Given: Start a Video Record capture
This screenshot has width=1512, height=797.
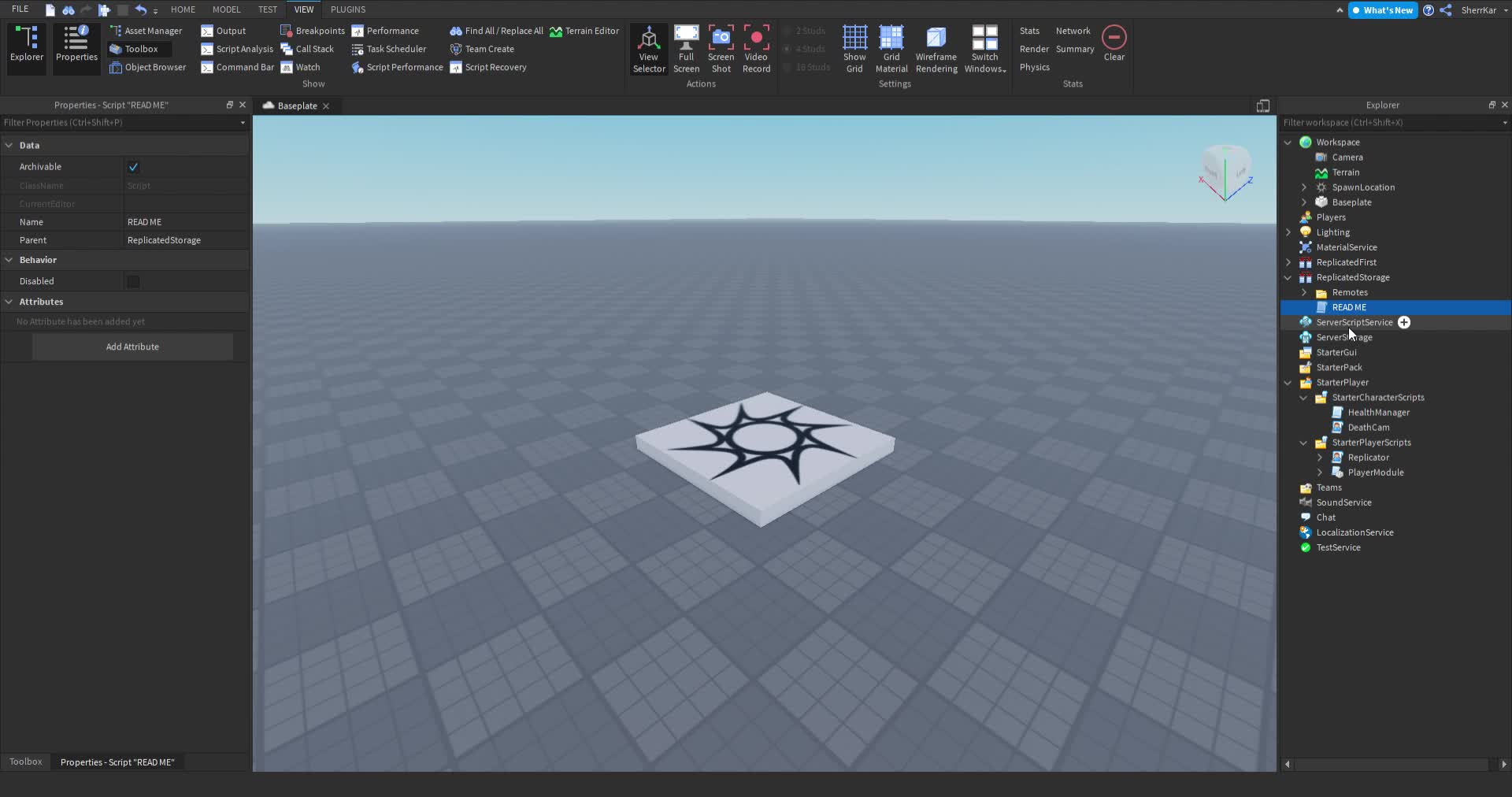Looking at the screenshot, I should pyautogui.click(x=756, y=47).
